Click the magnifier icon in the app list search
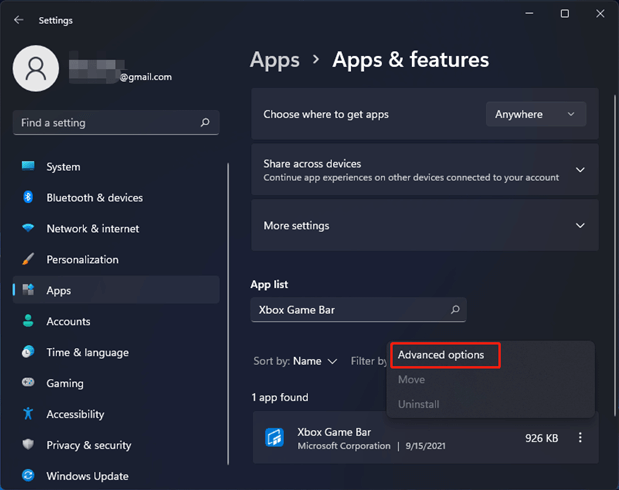Screen dimensions: 619x490 coord(455,310)
